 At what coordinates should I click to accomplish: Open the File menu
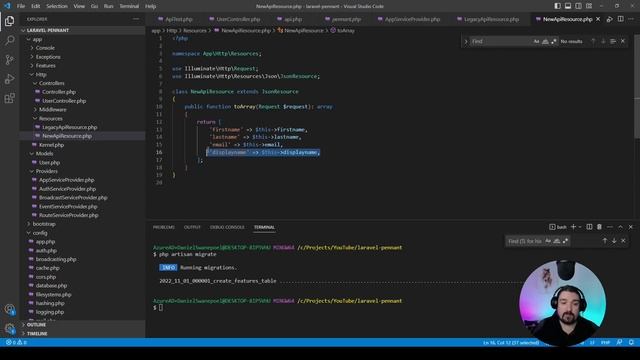click(x=21, y=6)
